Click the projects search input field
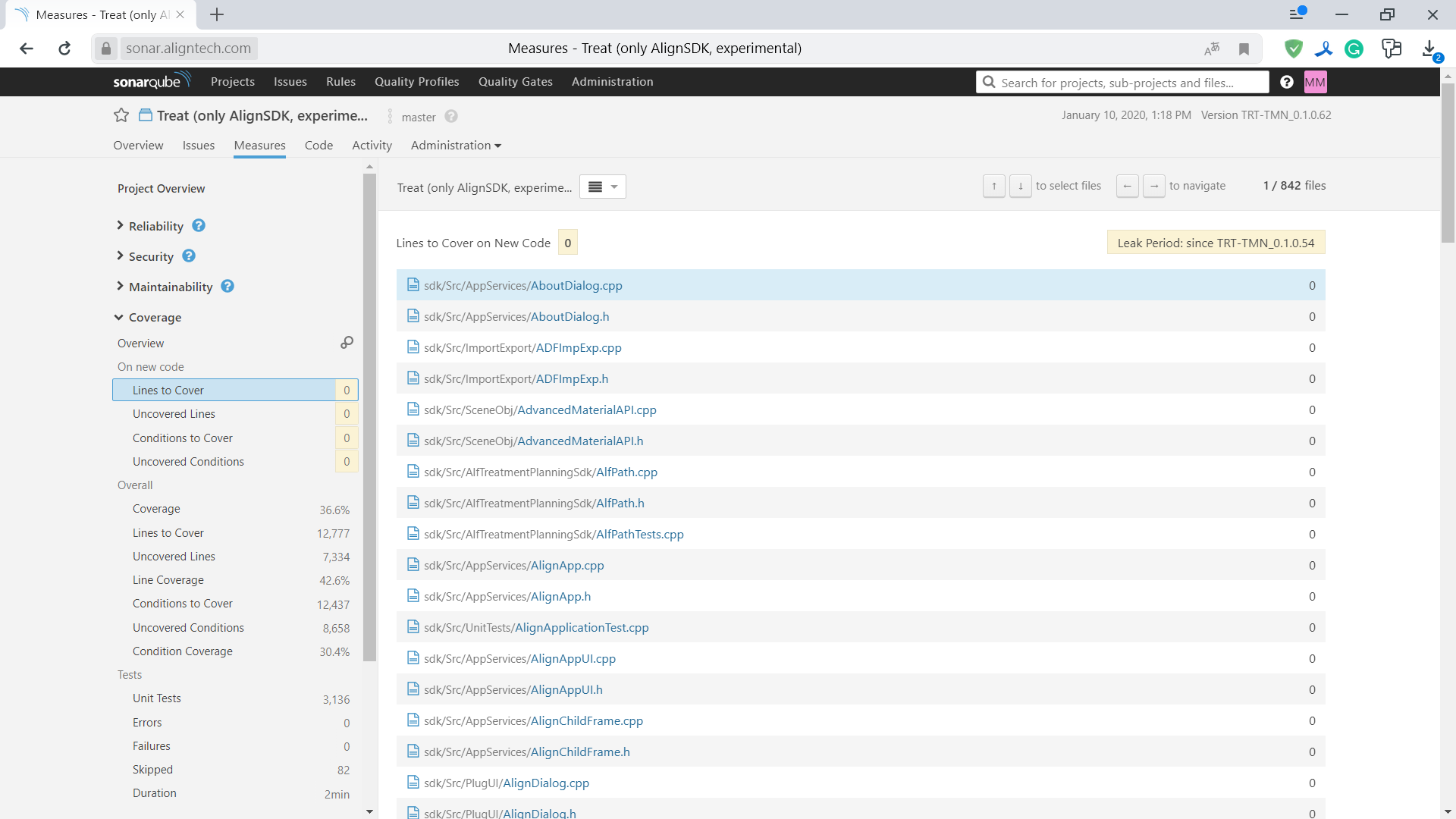Viewport: 1456px width, 819px height. (1122, 82)
